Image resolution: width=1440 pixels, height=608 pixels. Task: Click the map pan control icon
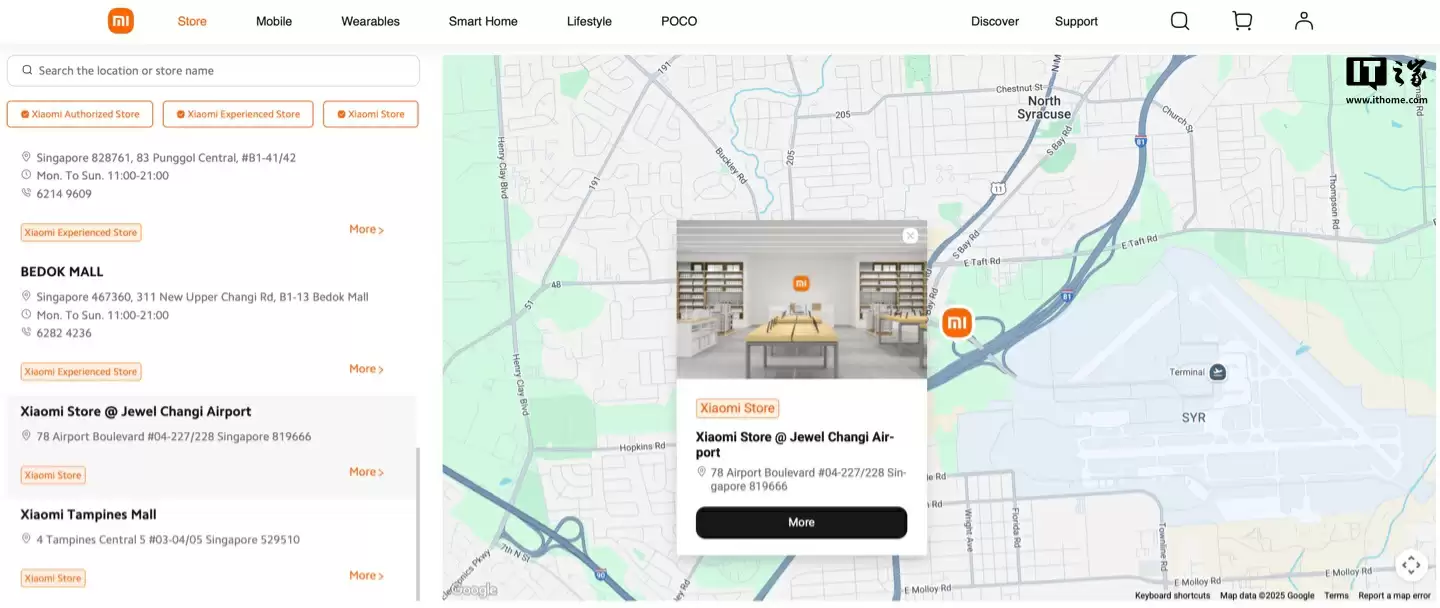[x=1411, y=565]
